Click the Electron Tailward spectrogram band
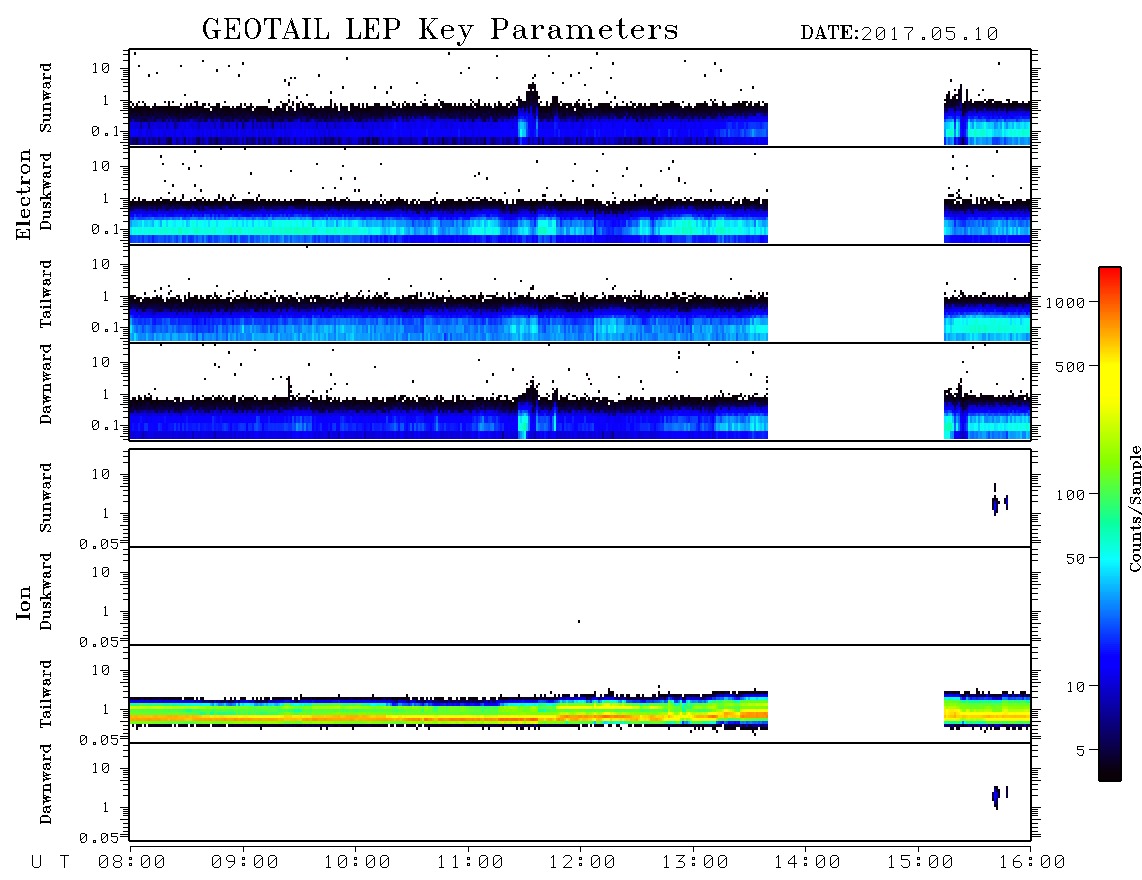Image resolution: width=1142 pixels, height=880 pixels. point(449,318)
